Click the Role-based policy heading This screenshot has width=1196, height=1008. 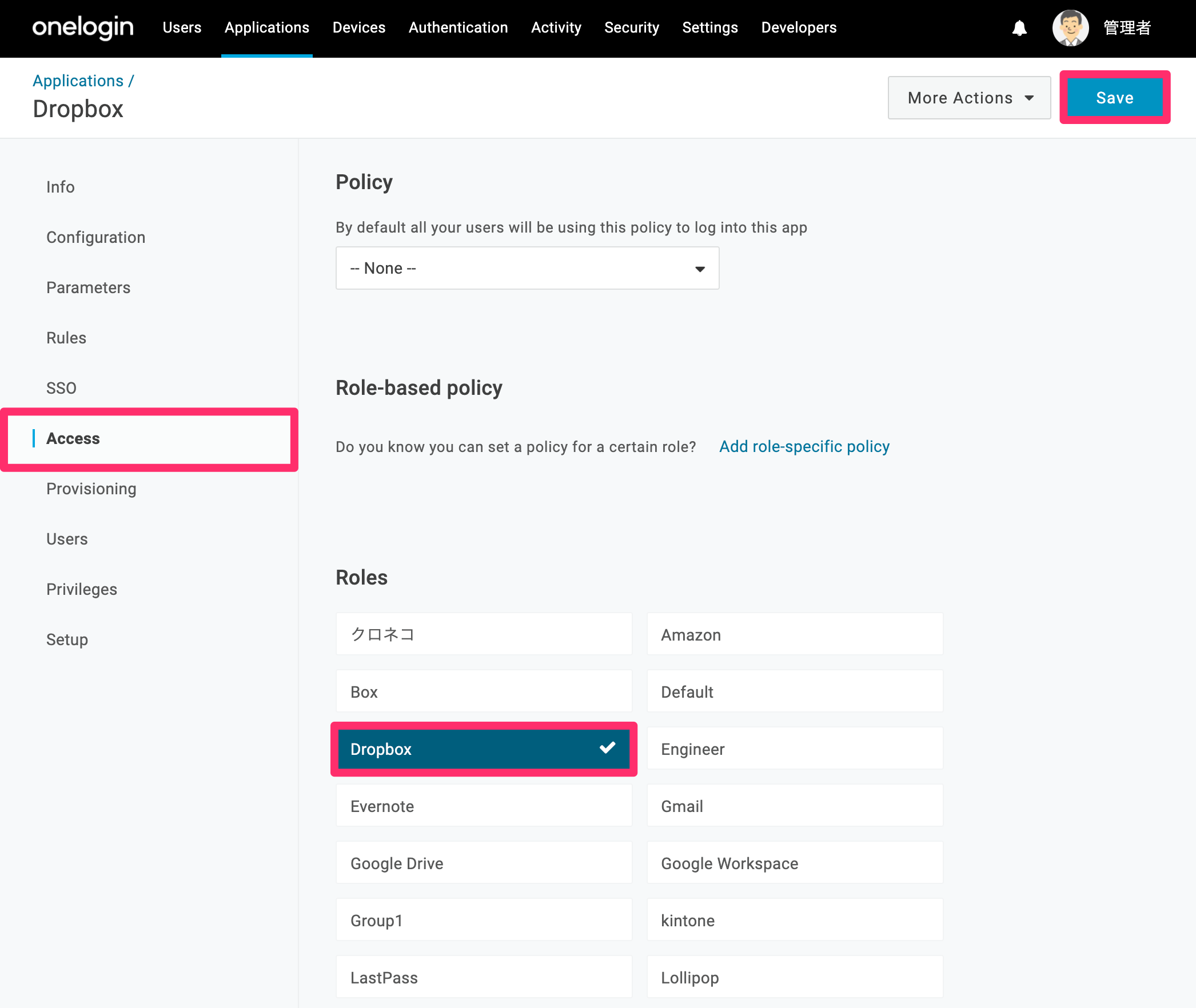coord(419,387)
